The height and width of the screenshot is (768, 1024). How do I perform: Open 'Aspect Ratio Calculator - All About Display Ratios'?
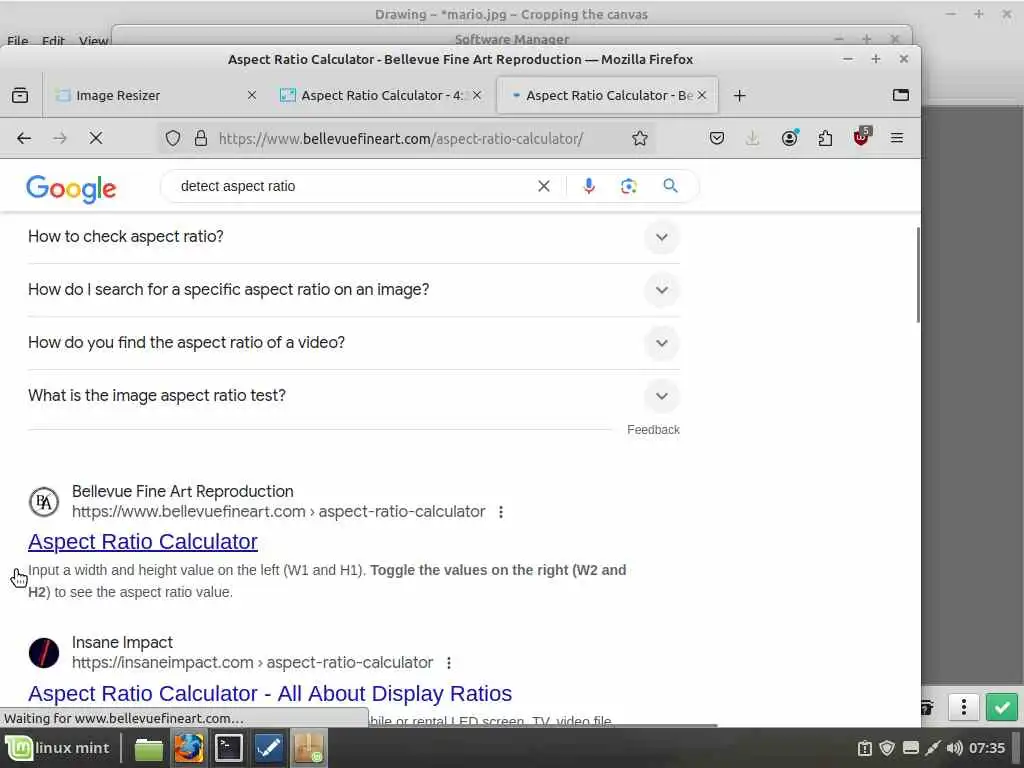coord(270,694)
